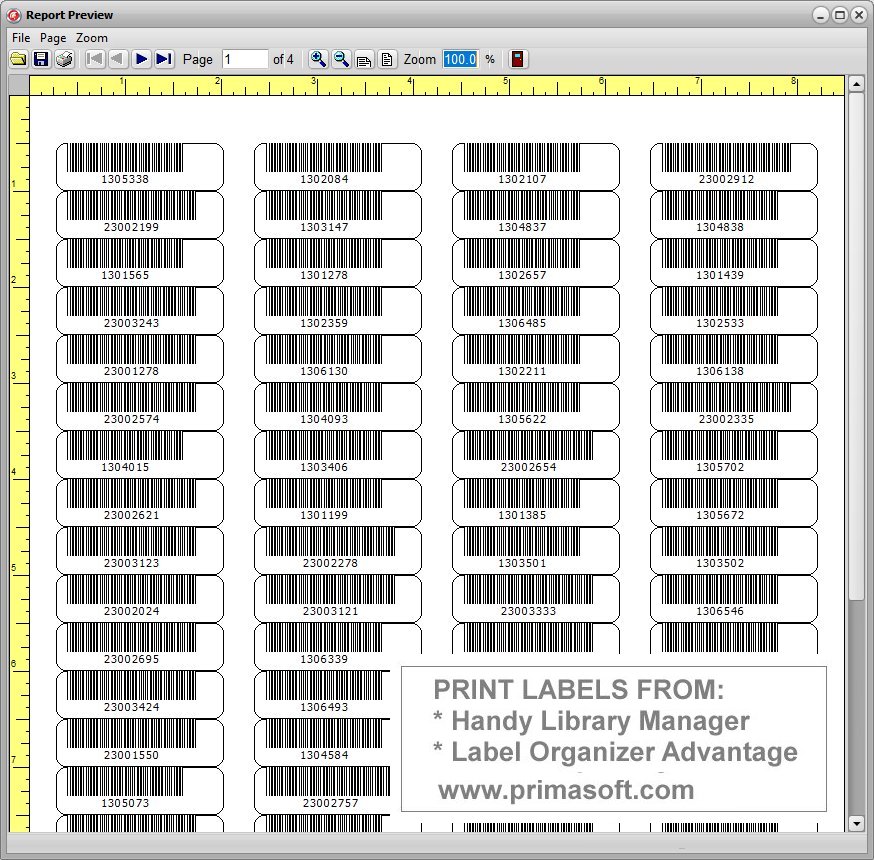Select barcode label 23003424

[140, 694]
